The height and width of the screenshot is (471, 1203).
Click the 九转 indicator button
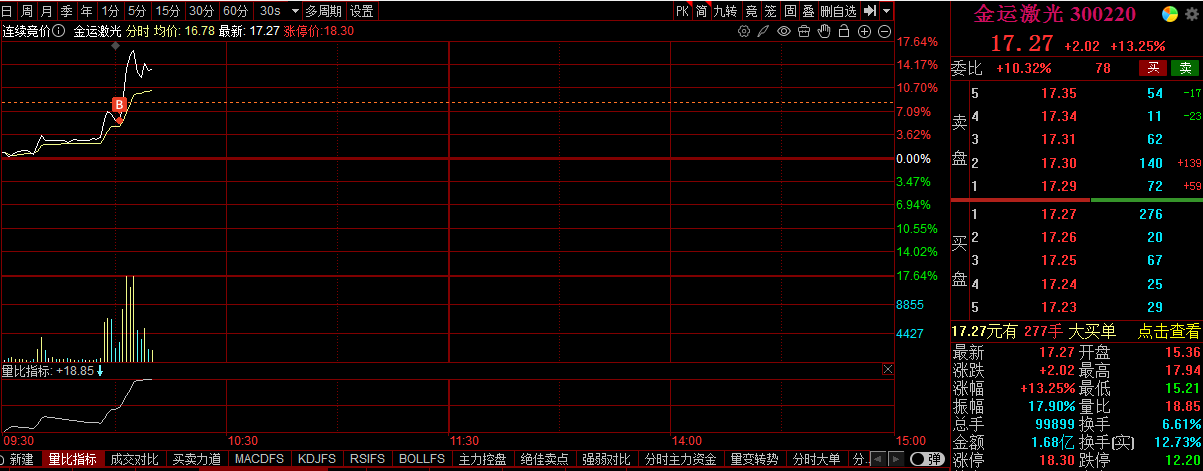pos(726,11)
